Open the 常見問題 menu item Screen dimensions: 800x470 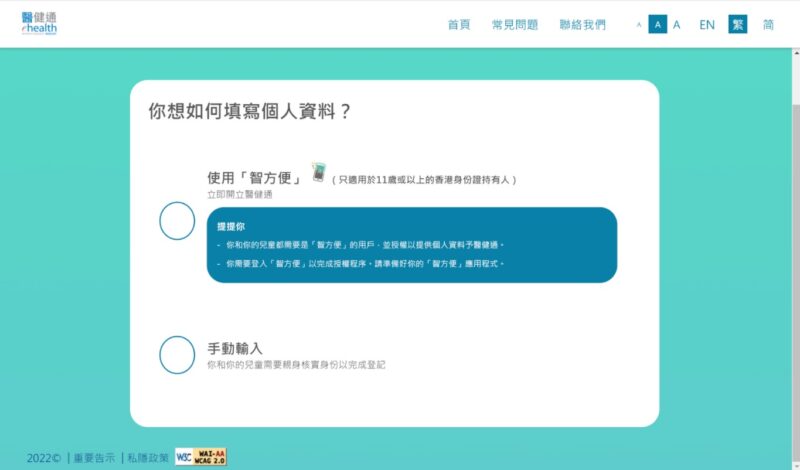point(514,25)
